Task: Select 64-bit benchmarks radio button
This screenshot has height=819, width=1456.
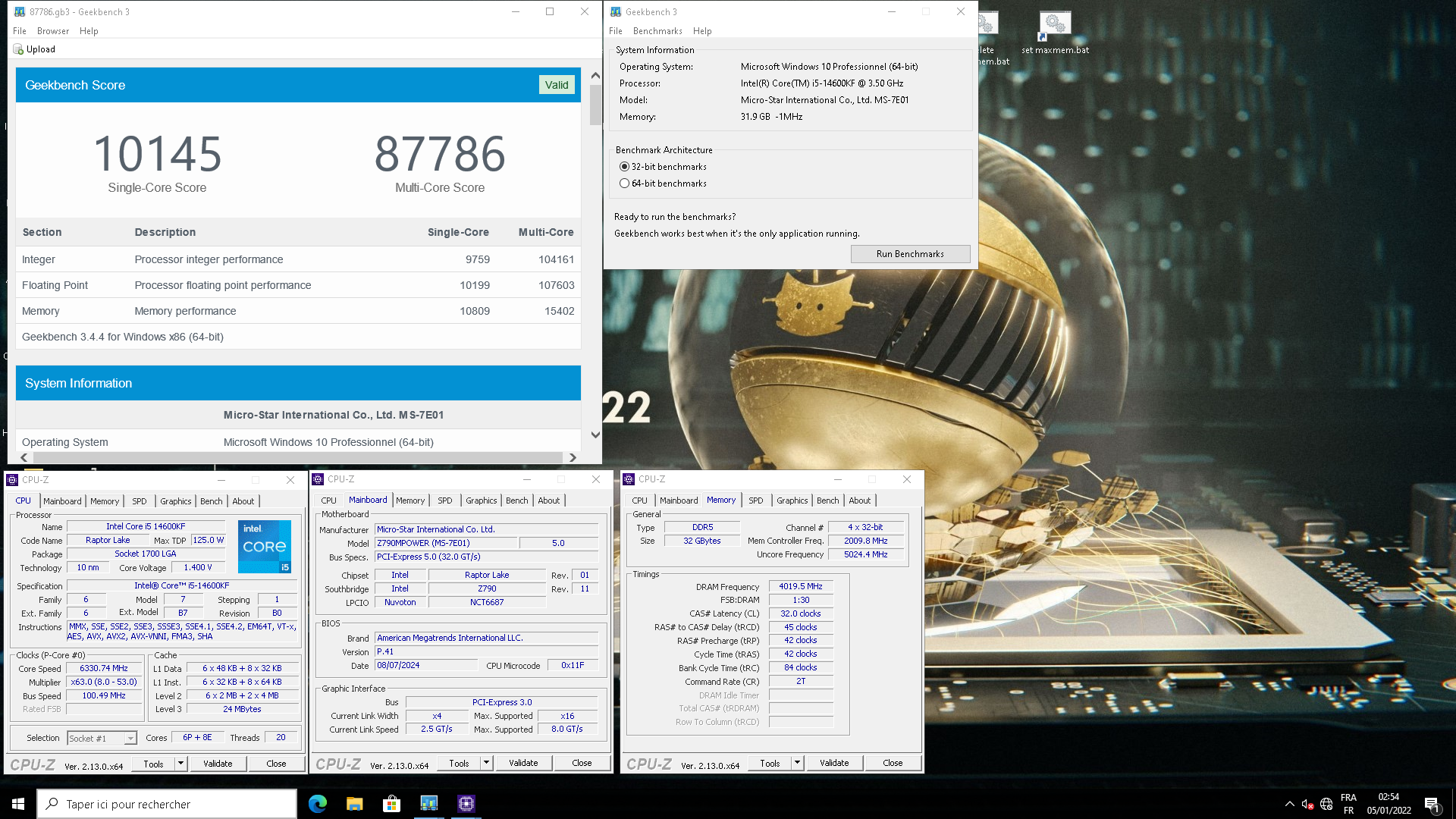Action: pos(624,184)
